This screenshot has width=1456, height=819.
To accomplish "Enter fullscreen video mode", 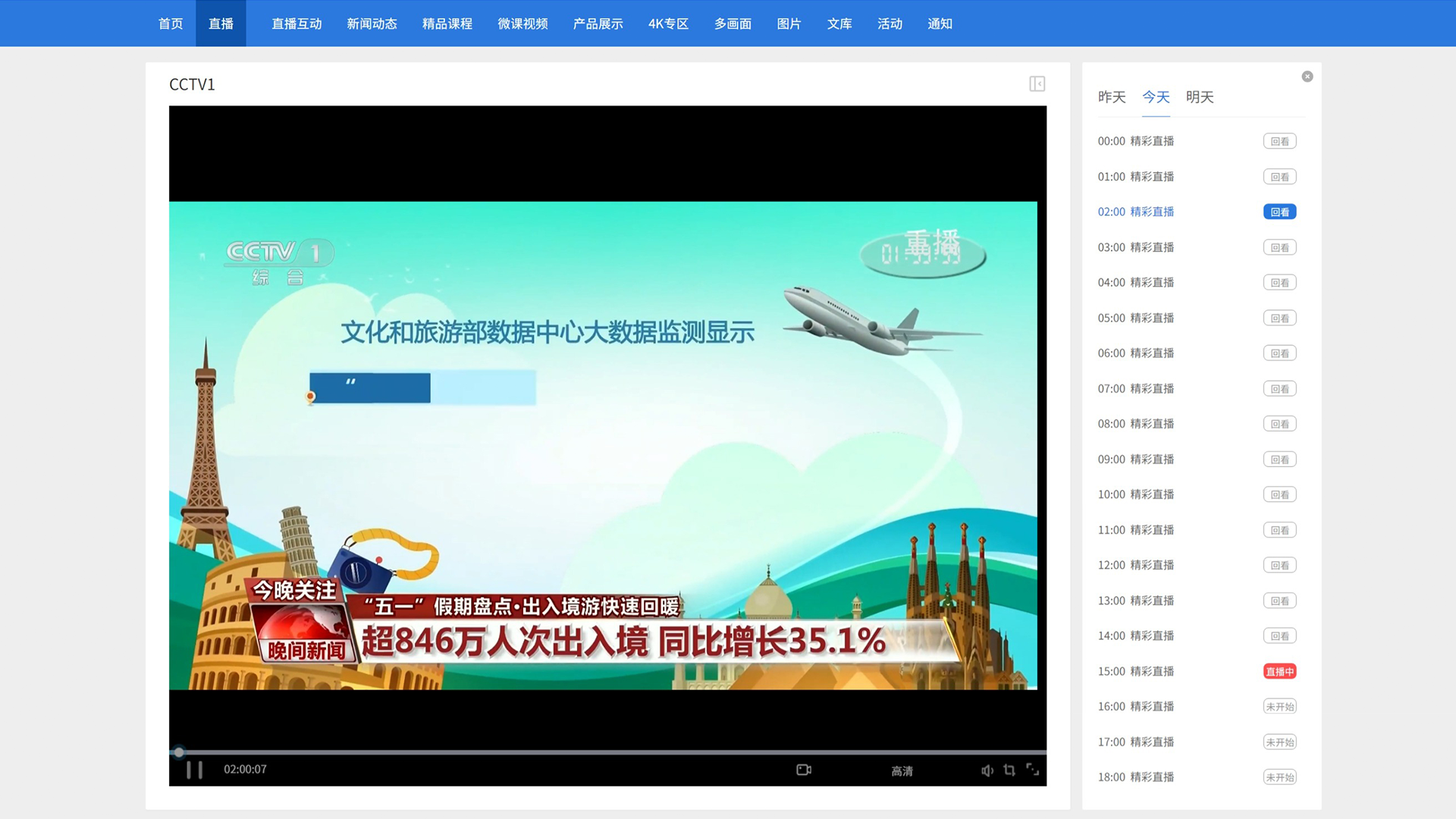I will [1033, 770].
